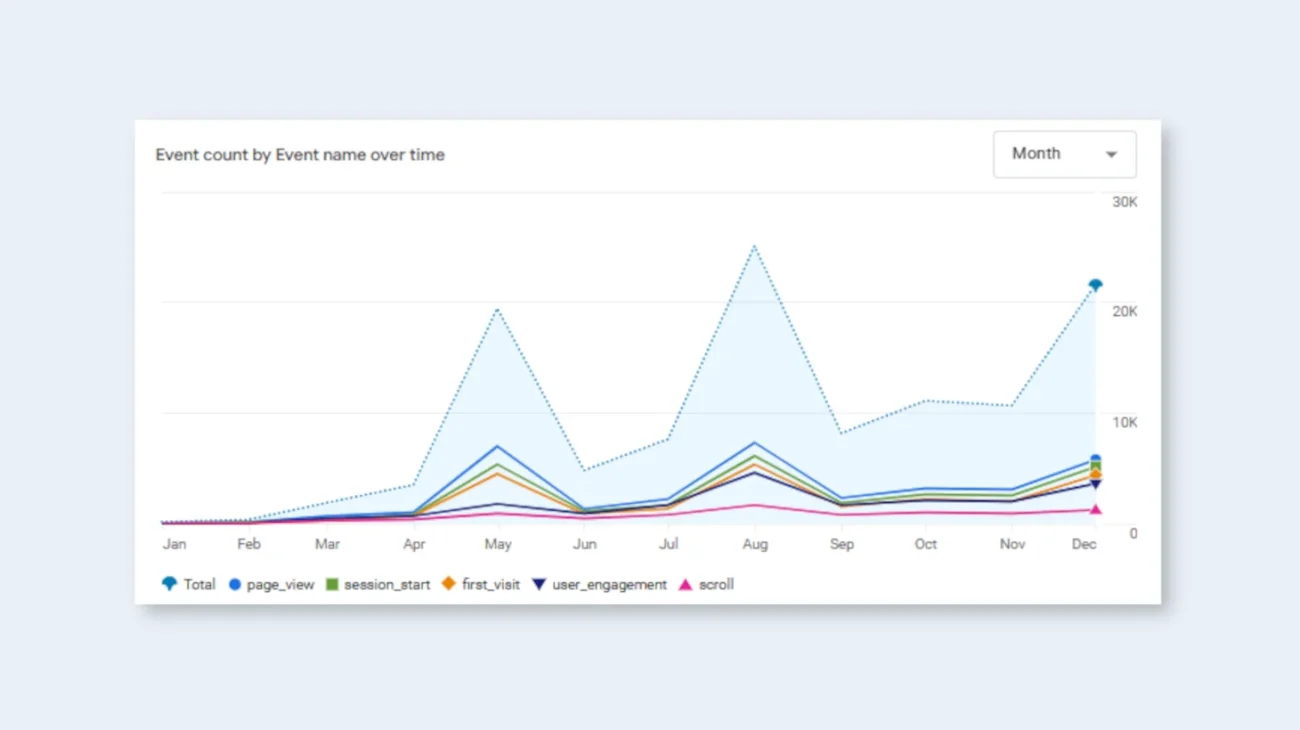This screenshot has height=730, width=1300.
Task: Click the chart title Event count by Event name
Action: [300, 155]
